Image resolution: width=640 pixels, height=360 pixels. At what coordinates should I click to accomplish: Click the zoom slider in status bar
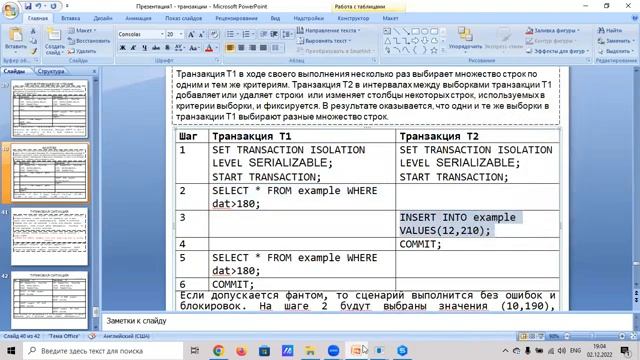pos(594,336)
